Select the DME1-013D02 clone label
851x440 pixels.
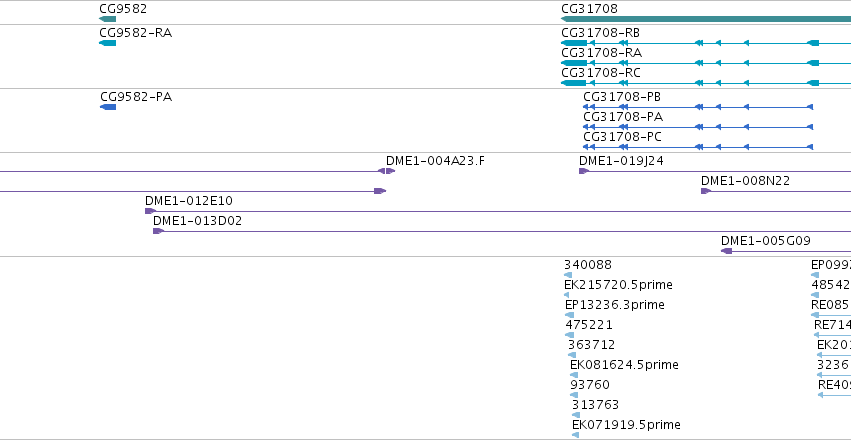(x=198, y=221)
